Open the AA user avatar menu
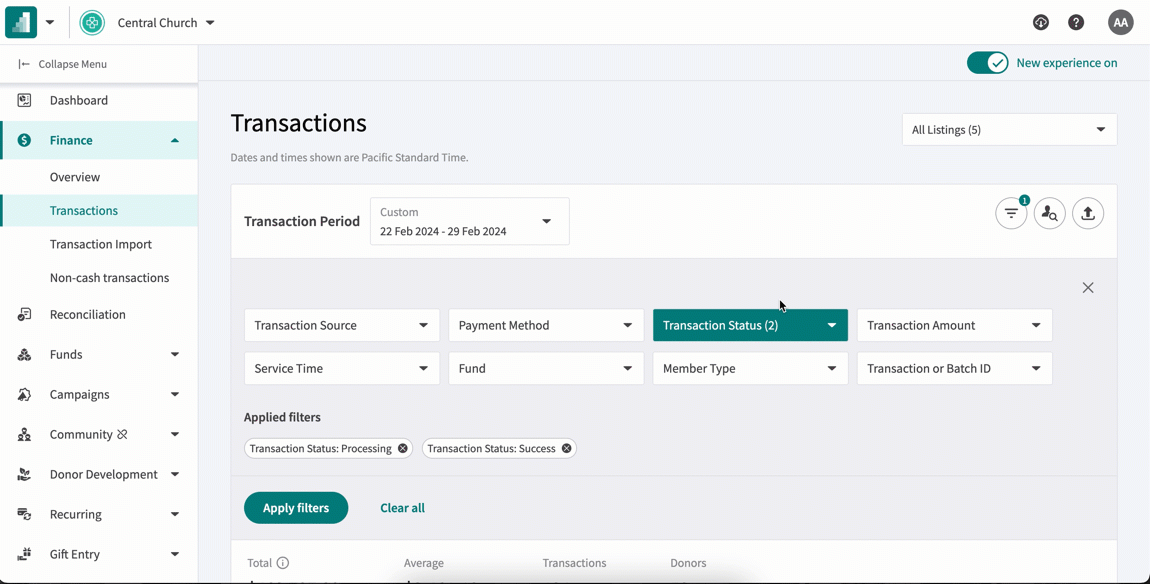1150x584 pixels. coord(1120,22)
